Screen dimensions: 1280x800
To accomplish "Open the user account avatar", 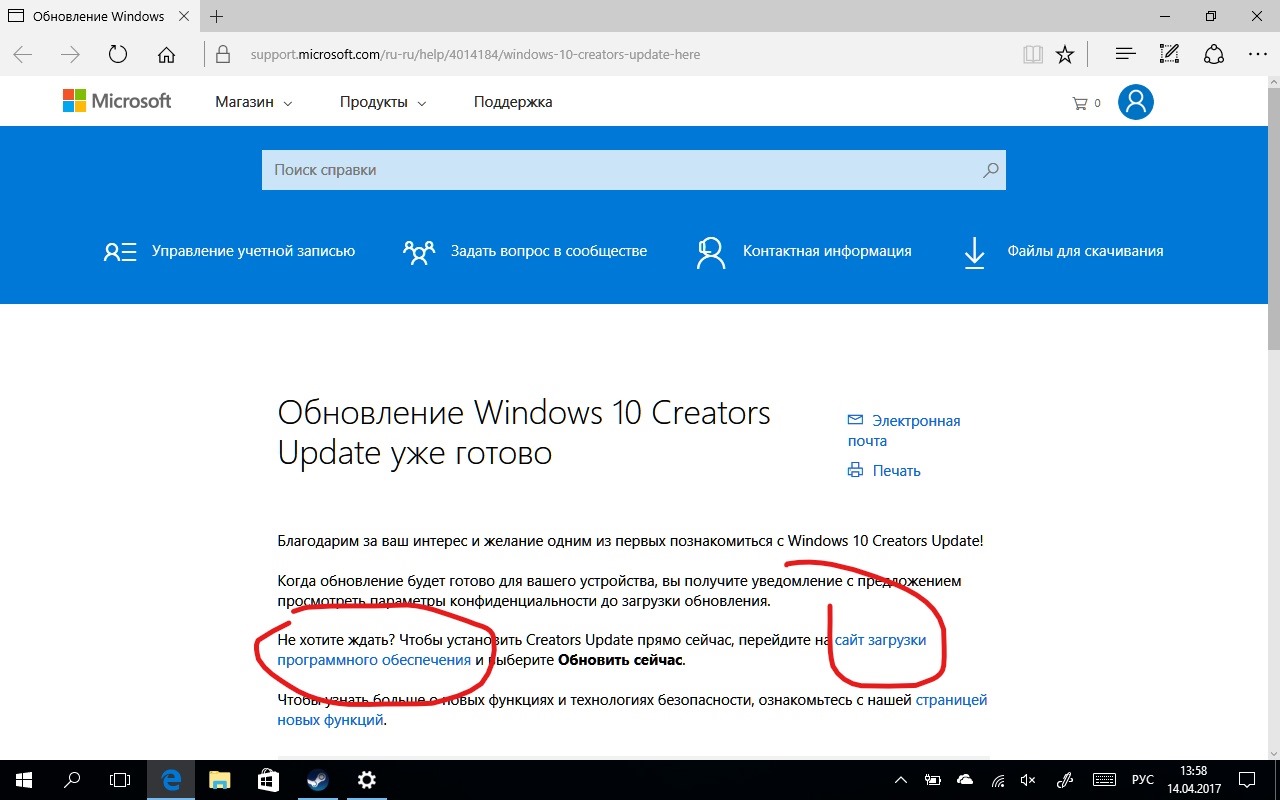I will [1135, 102].
